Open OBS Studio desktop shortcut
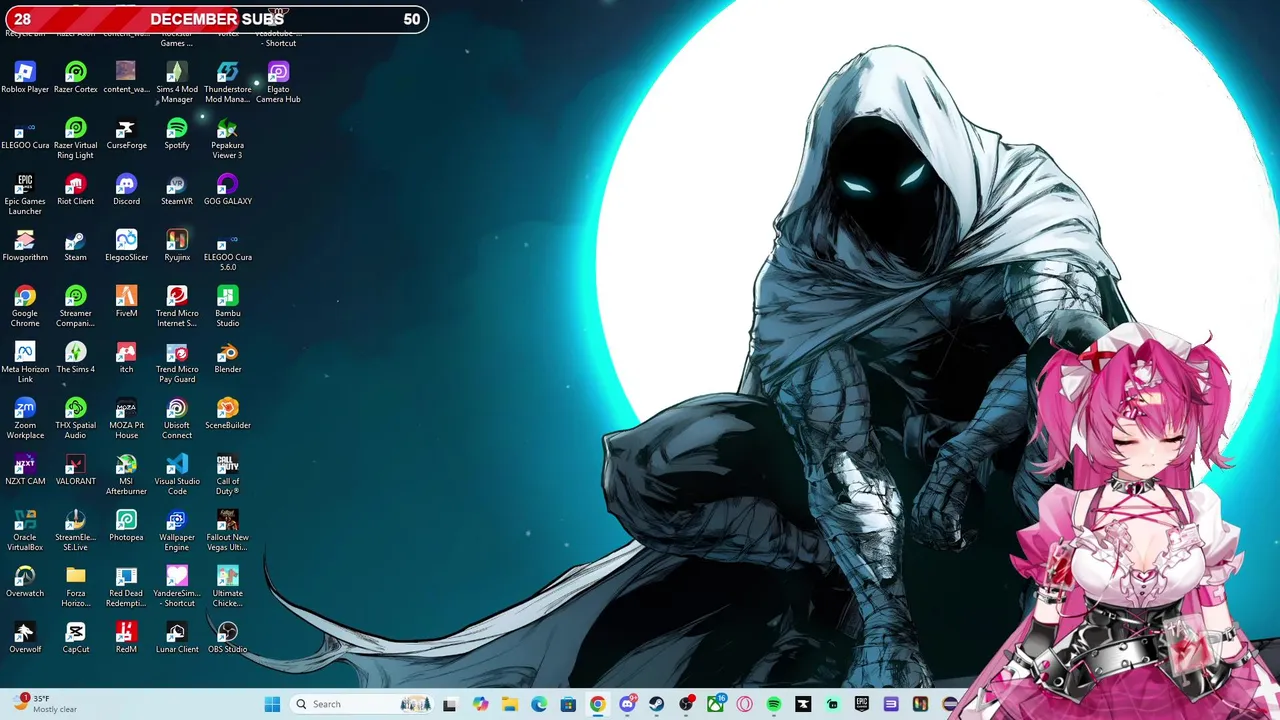 pos(227,638)
